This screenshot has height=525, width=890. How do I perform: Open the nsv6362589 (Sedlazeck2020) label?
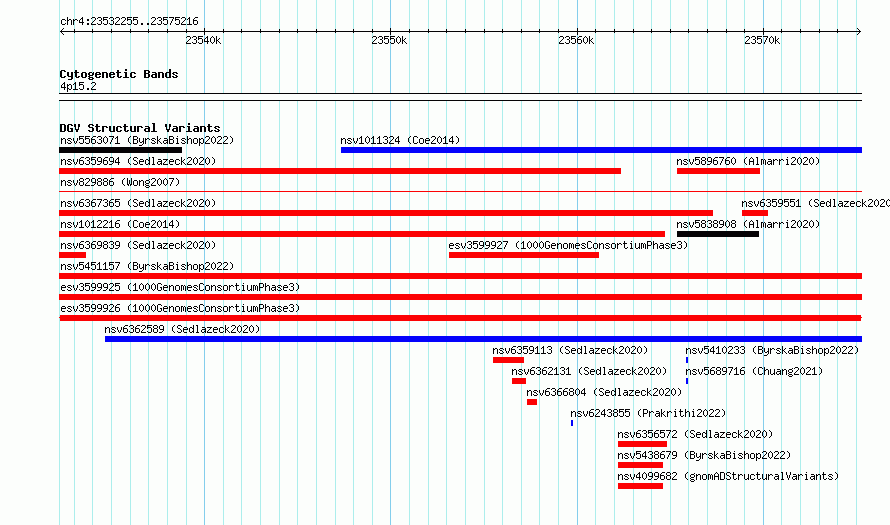182,329
